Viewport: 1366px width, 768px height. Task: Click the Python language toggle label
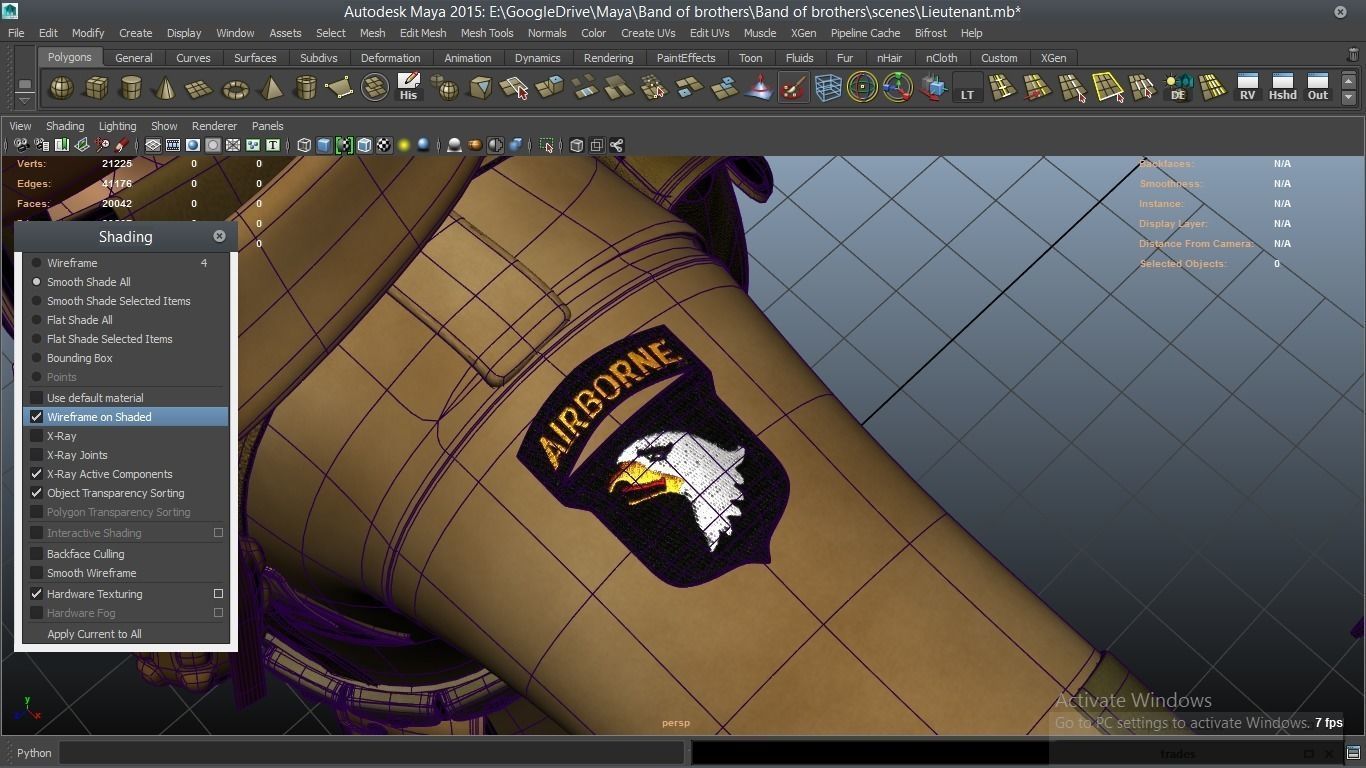(34, 753)
